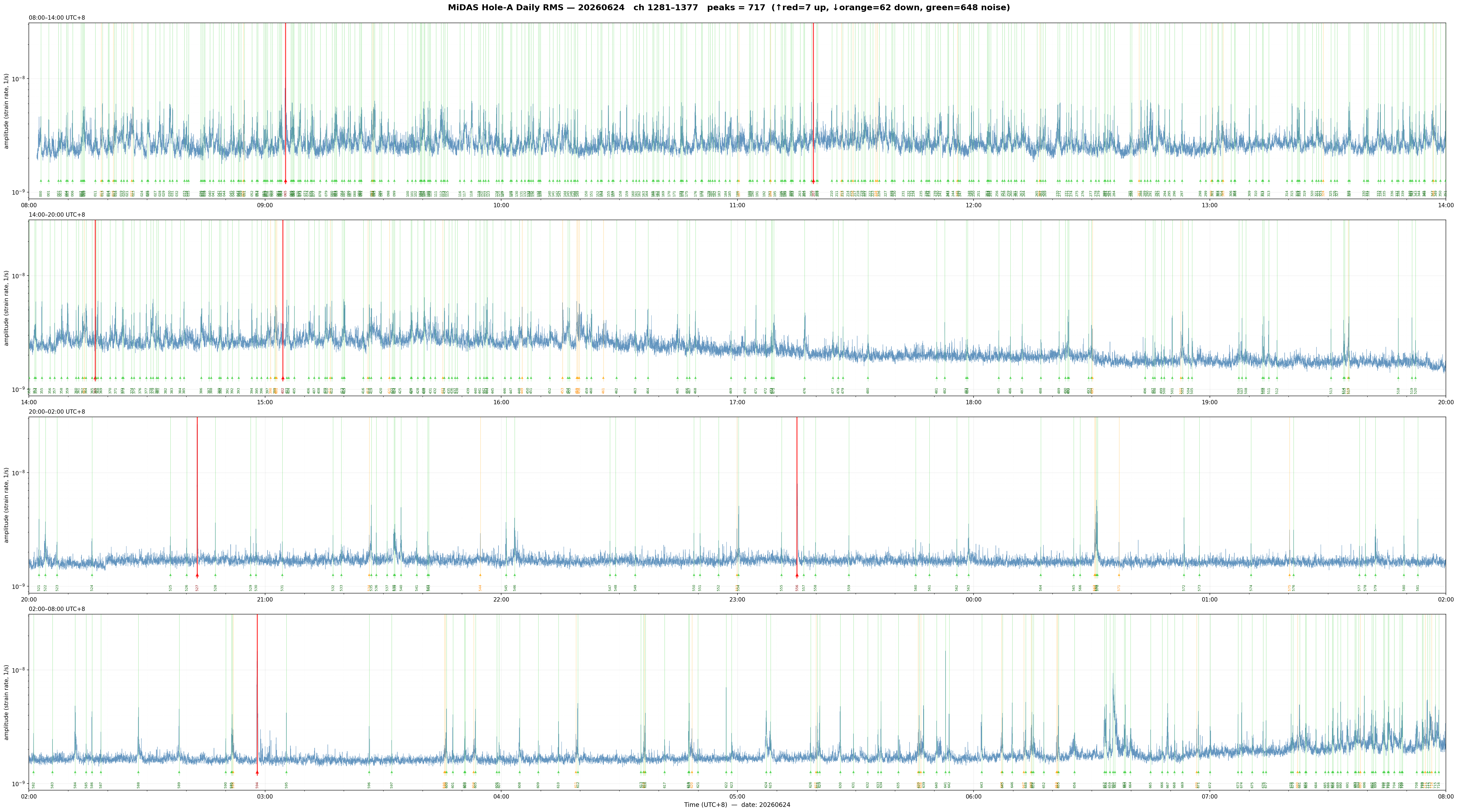Click green noise peak label 596

(369, 785)
